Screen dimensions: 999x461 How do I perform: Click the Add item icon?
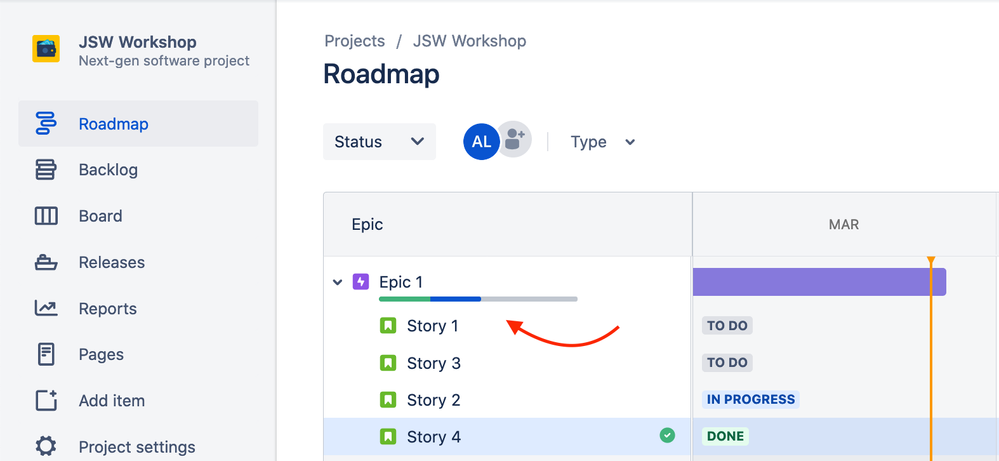[46, 401]
